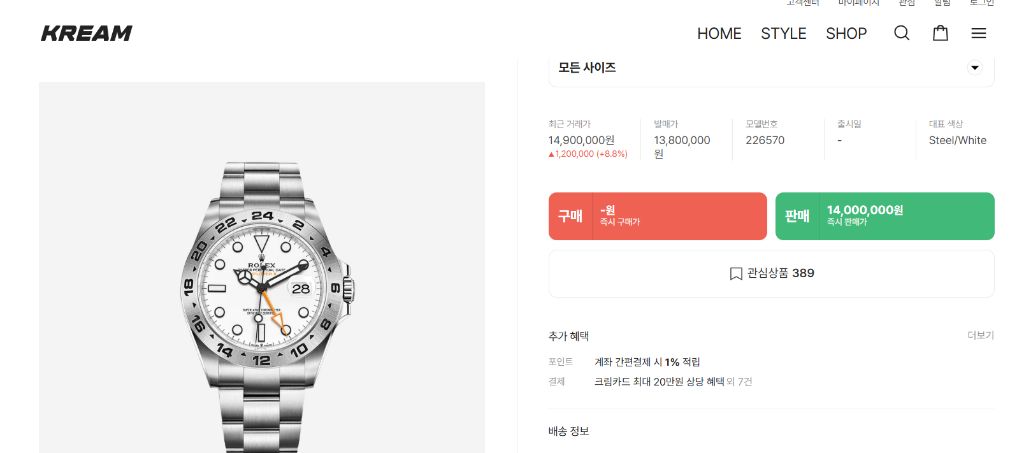This screenshot has height=453, width=1024.
Task: Click 더보기 next to 추가 혜택
Action: click(980, 336)
